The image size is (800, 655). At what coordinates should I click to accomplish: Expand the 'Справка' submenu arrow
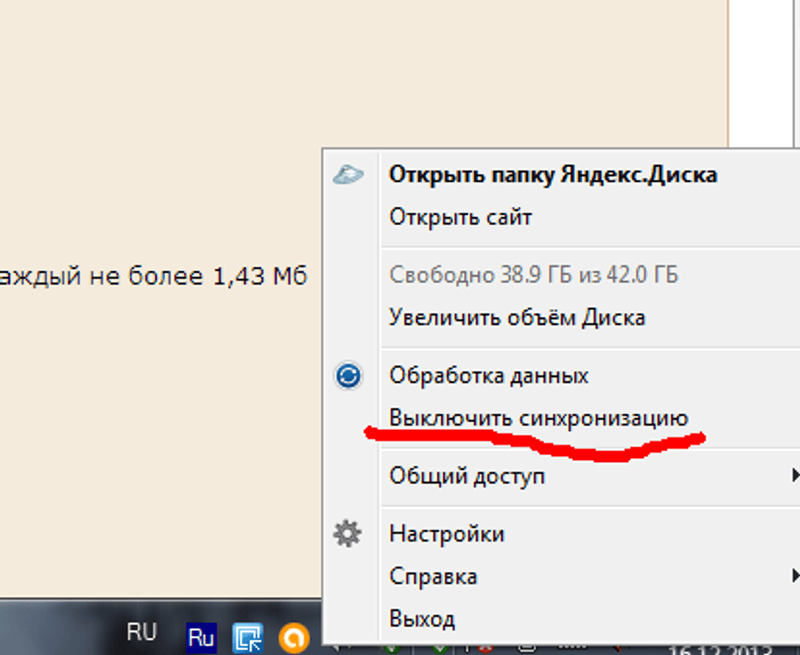(x=795, y=576)
